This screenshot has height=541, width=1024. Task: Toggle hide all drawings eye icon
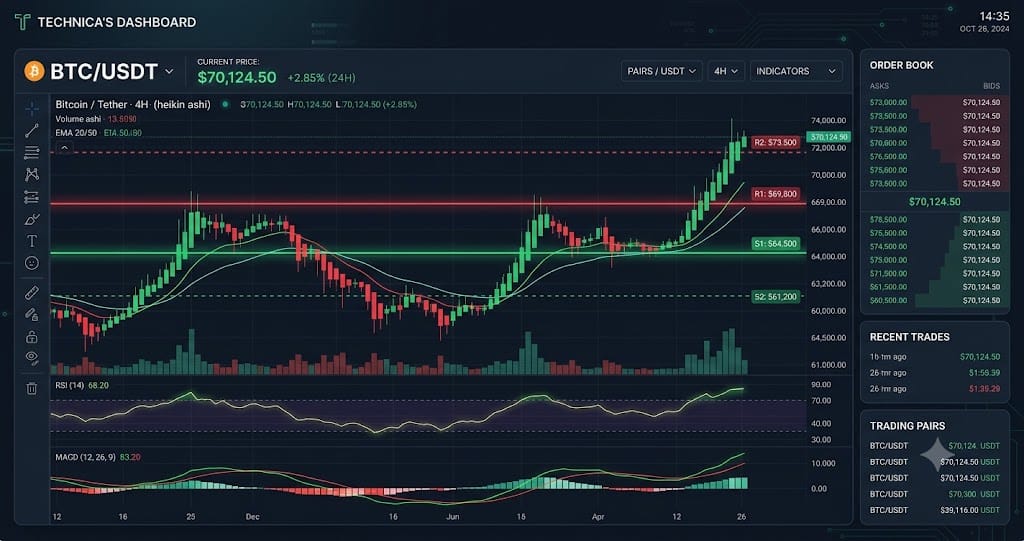31,357
